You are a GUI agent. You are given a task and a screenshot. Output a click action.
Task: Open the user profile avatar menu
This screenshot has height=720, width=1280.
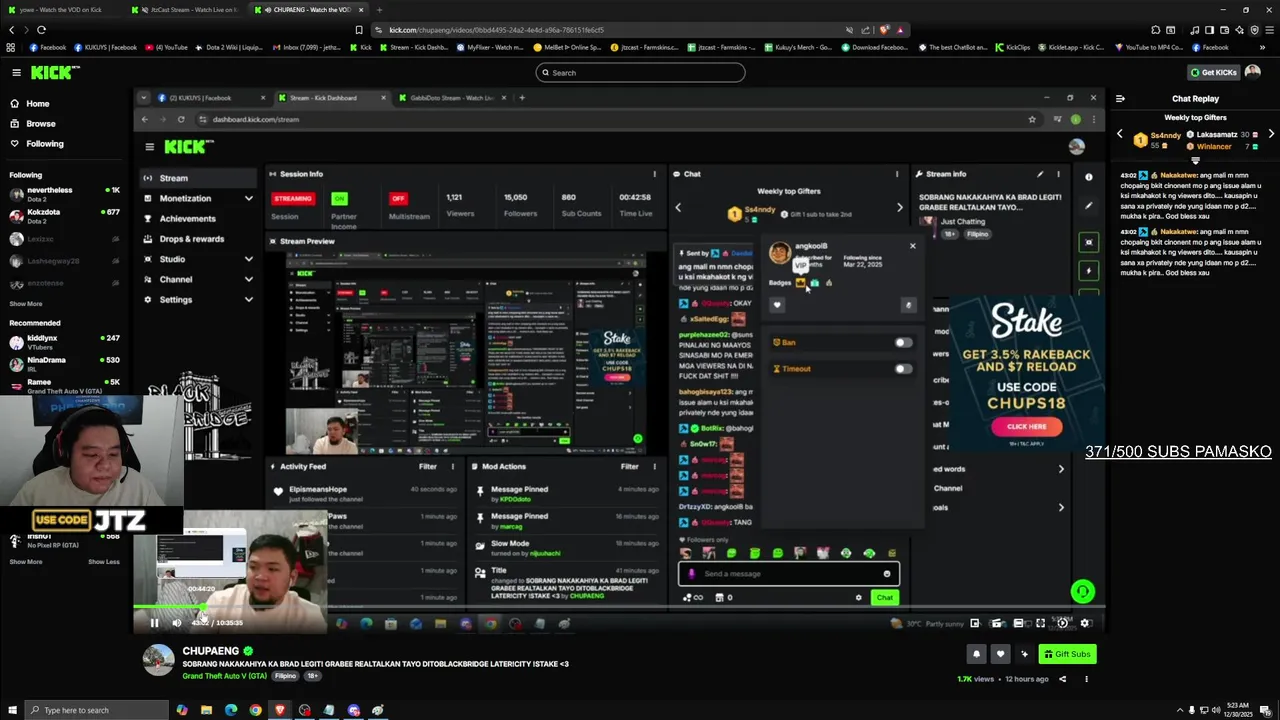tap(1253, 72)
